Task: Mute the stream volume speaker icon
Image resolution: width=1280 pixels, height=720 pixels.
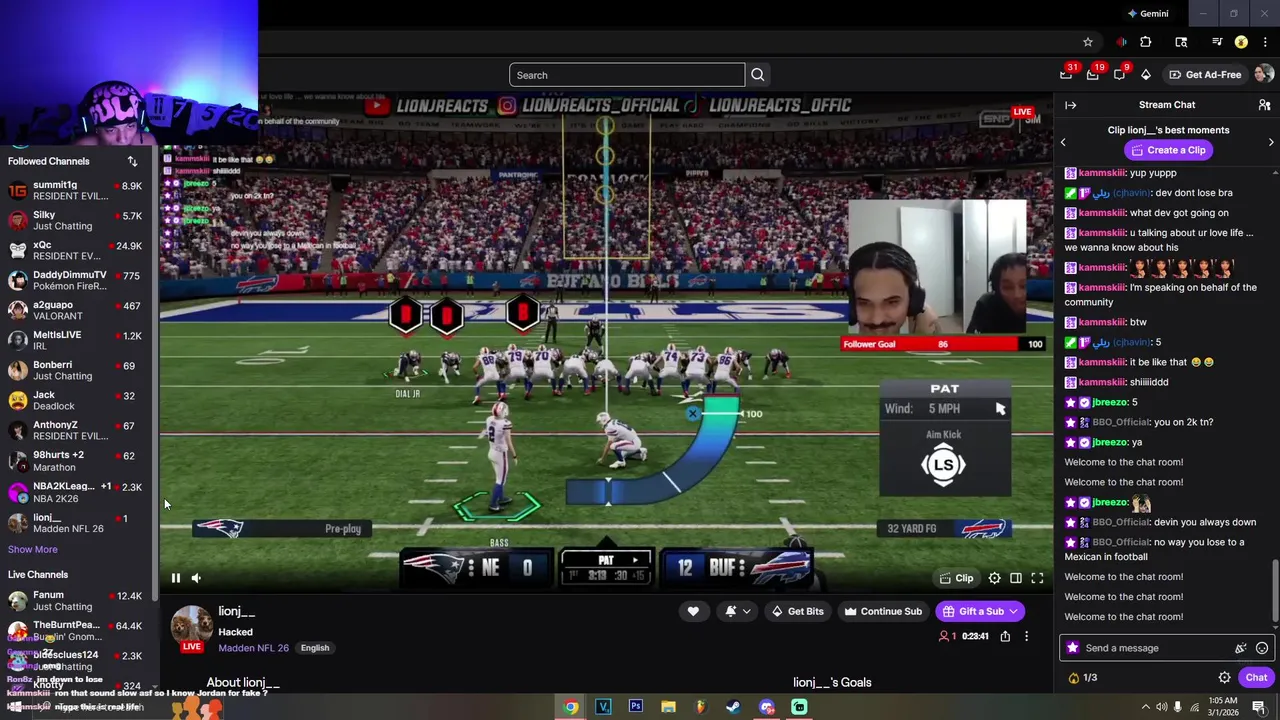Action: [x=196, y=578]
